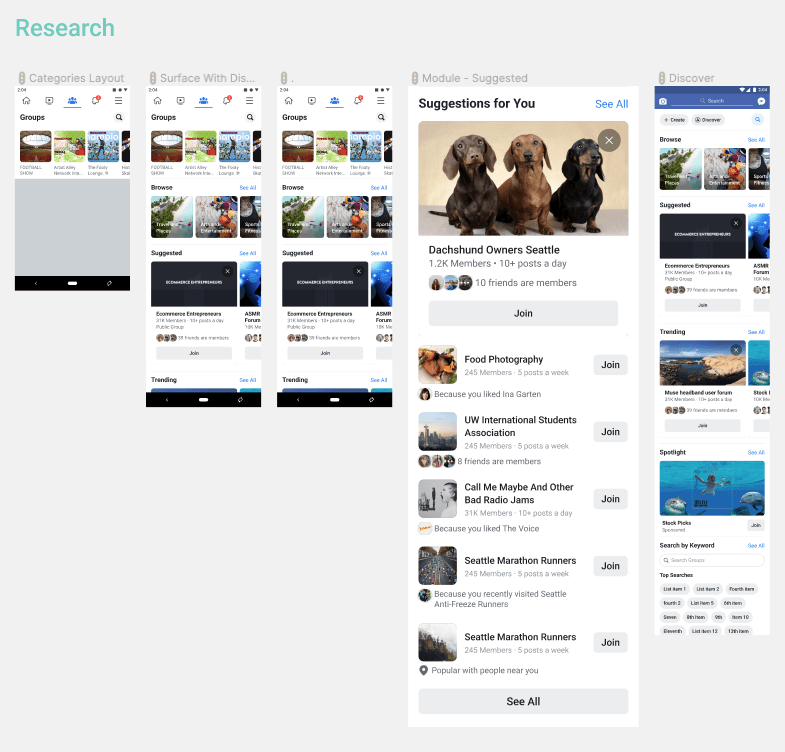Screen dimensions: 785x752
Task: Click Search by Keyword See All link
Action: pyautogui.click(x=756, y=546)
